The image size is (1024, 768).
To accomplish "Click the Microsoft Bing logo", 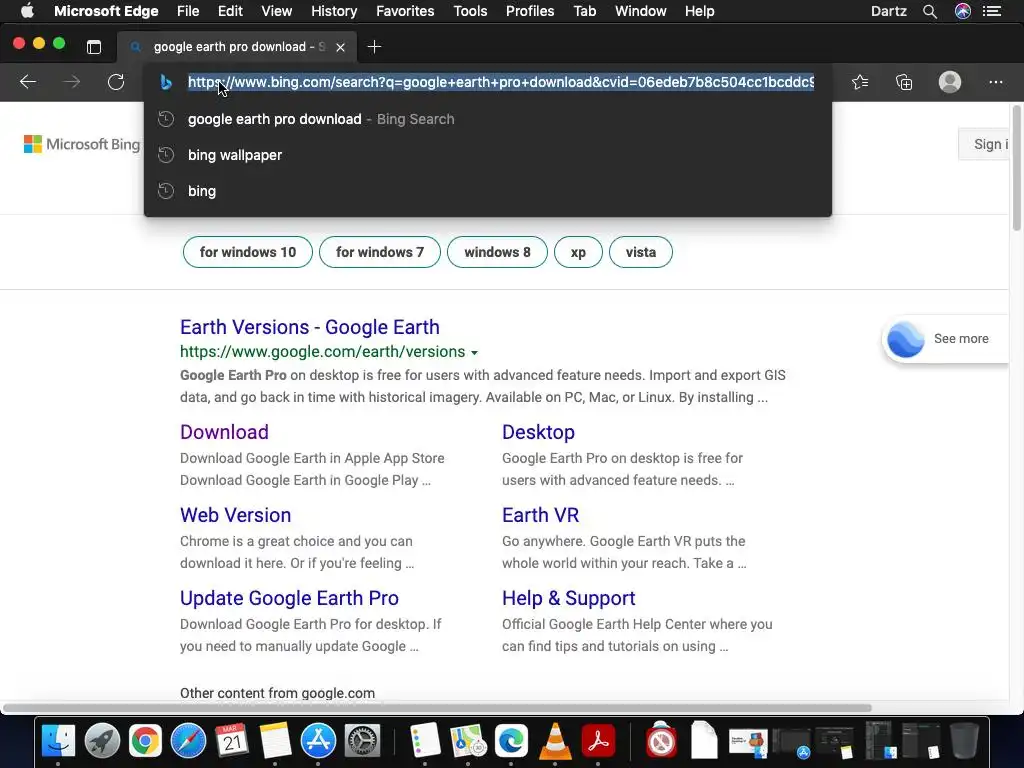I will [x=82, y=144].
